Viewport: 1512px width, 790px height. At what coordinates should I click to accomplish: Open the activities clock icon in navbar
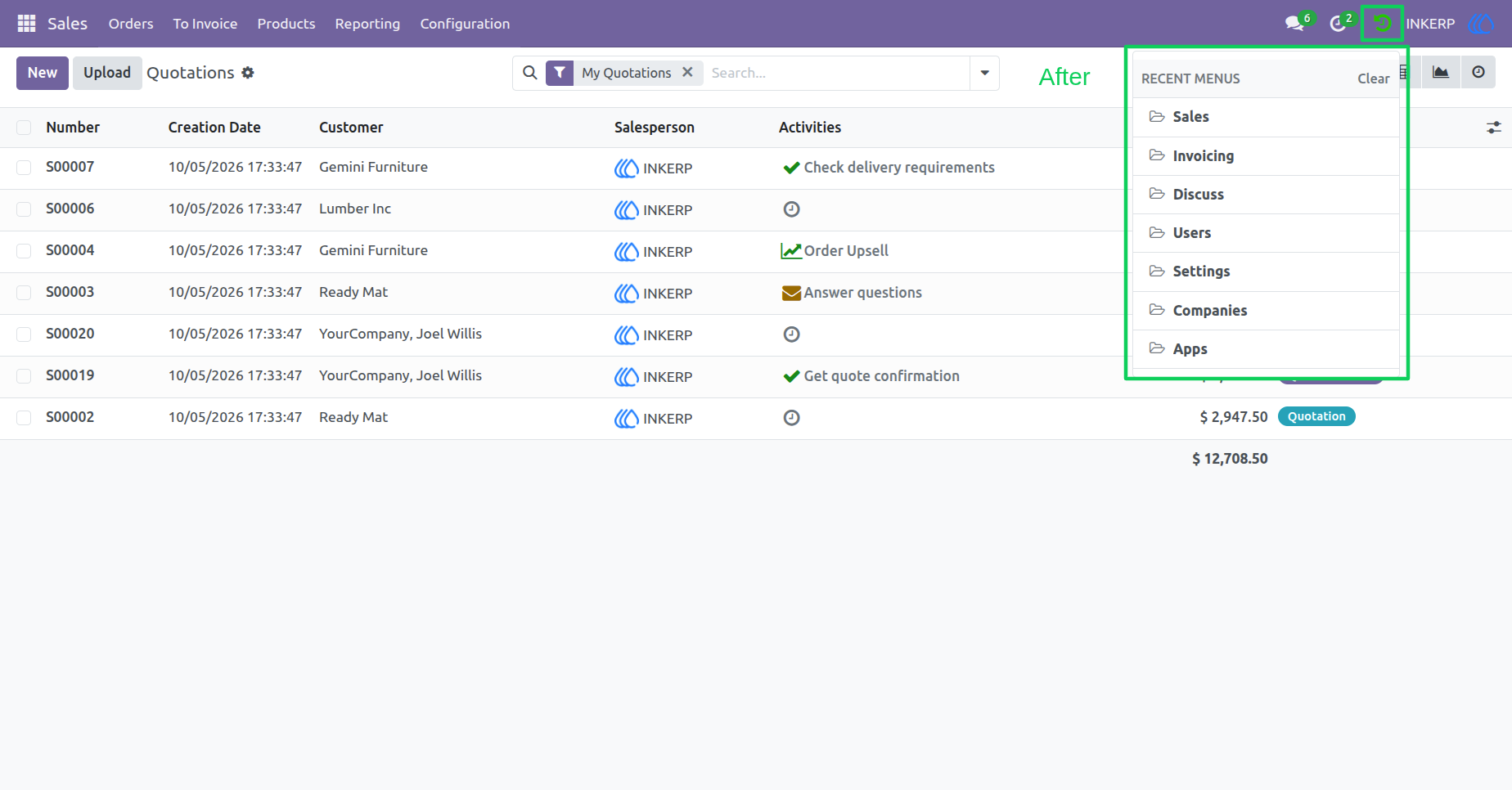(1339, 24)
